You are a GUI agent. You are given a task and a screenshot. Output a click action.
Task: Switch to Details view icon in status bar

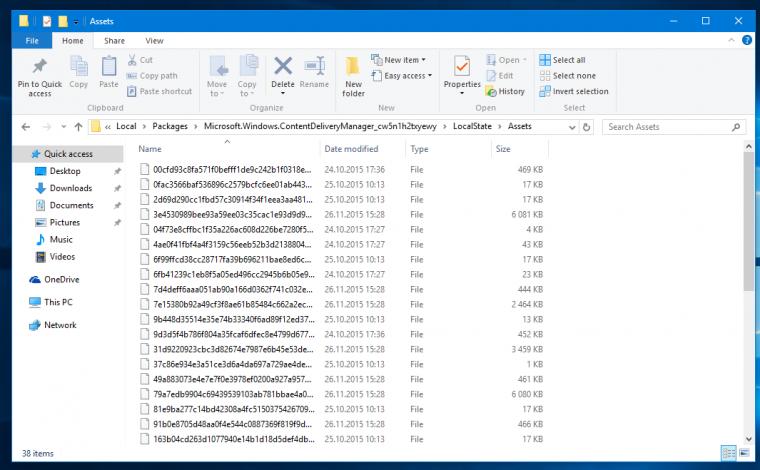pos(728,453)
